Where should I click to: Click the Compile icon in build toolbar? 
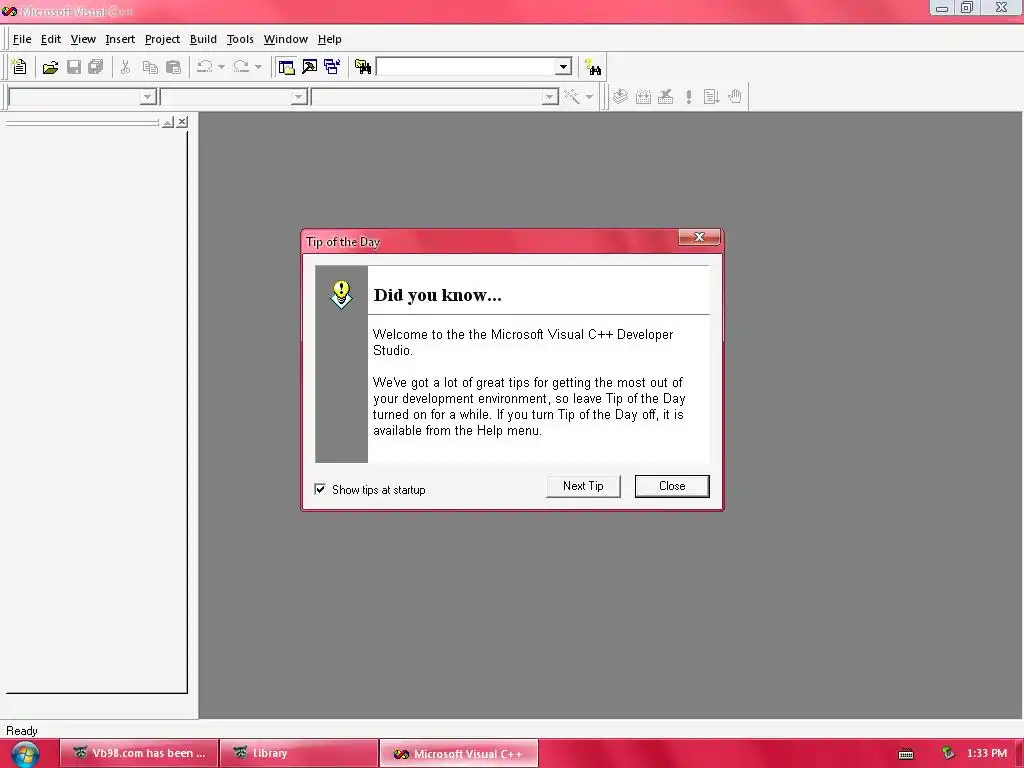pos(620,97)
